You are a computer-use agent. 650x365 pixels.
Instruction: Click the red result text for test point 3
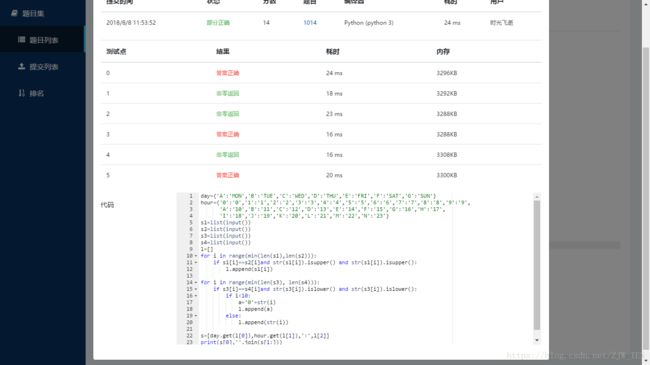[x=228, y=134]
